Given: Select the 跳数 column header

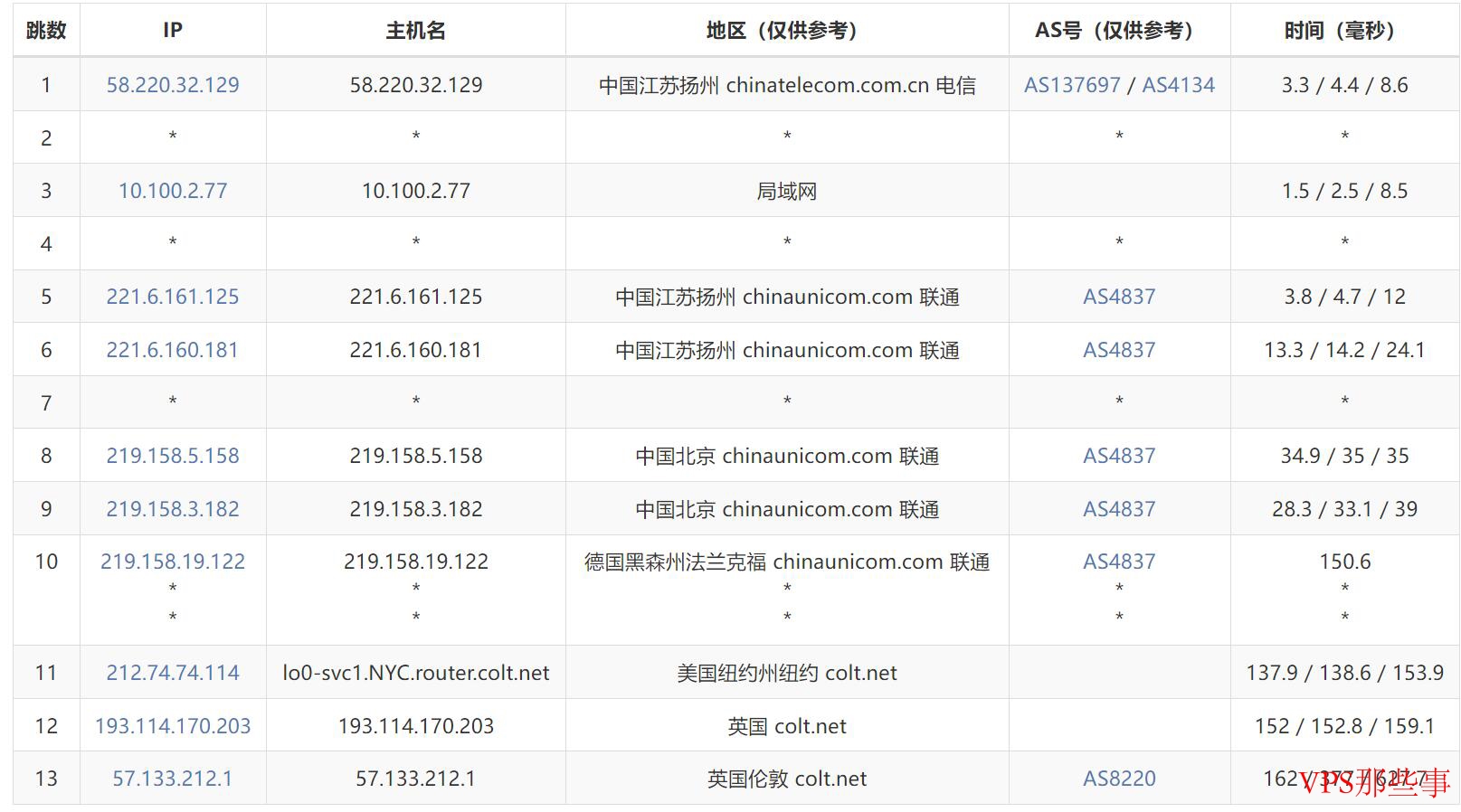Looking at the screenshot, I should click(46, 31).
